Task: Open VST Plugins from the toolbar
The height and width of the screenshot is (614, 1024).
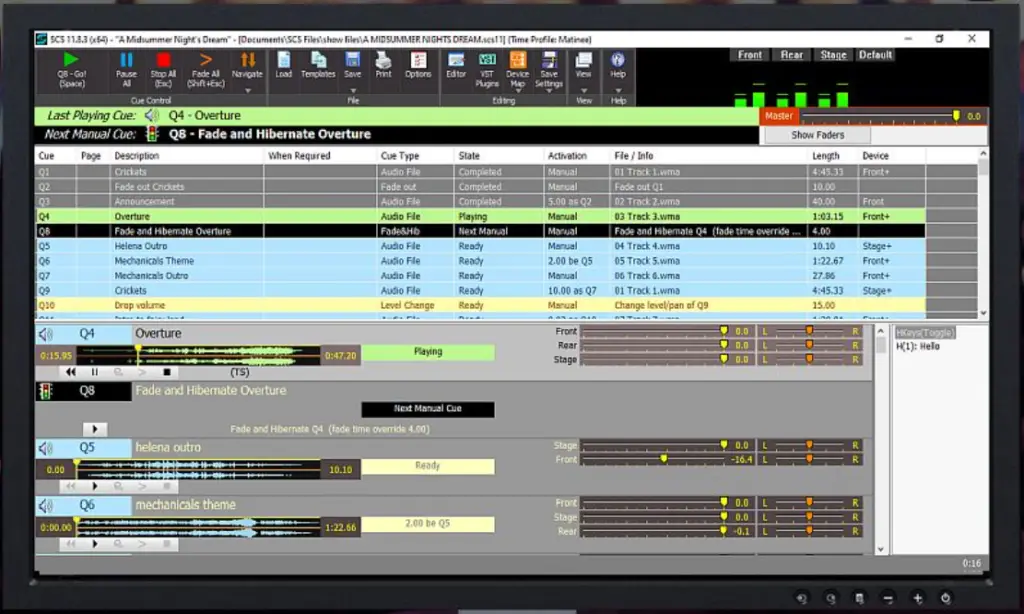Action: coord(487,61)
